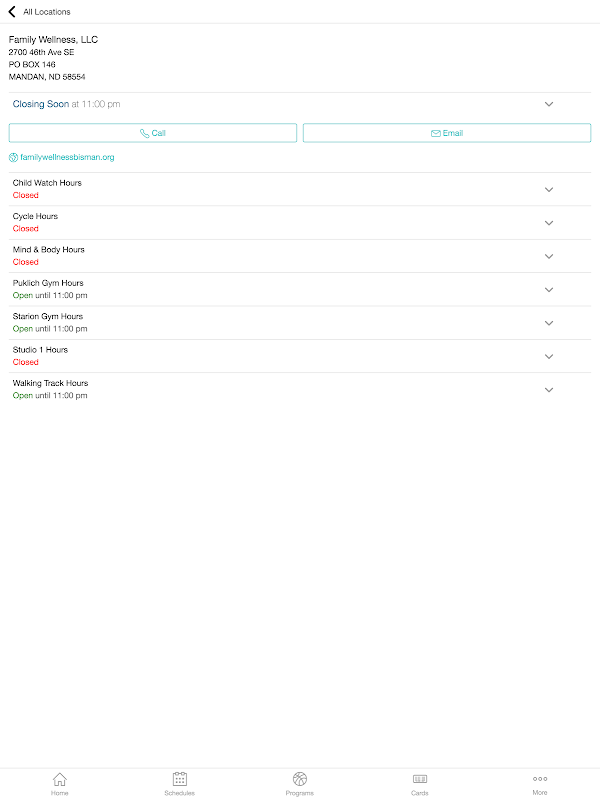Select the Home tab label
Screen dimensions: 600x800
coord(60,793)
